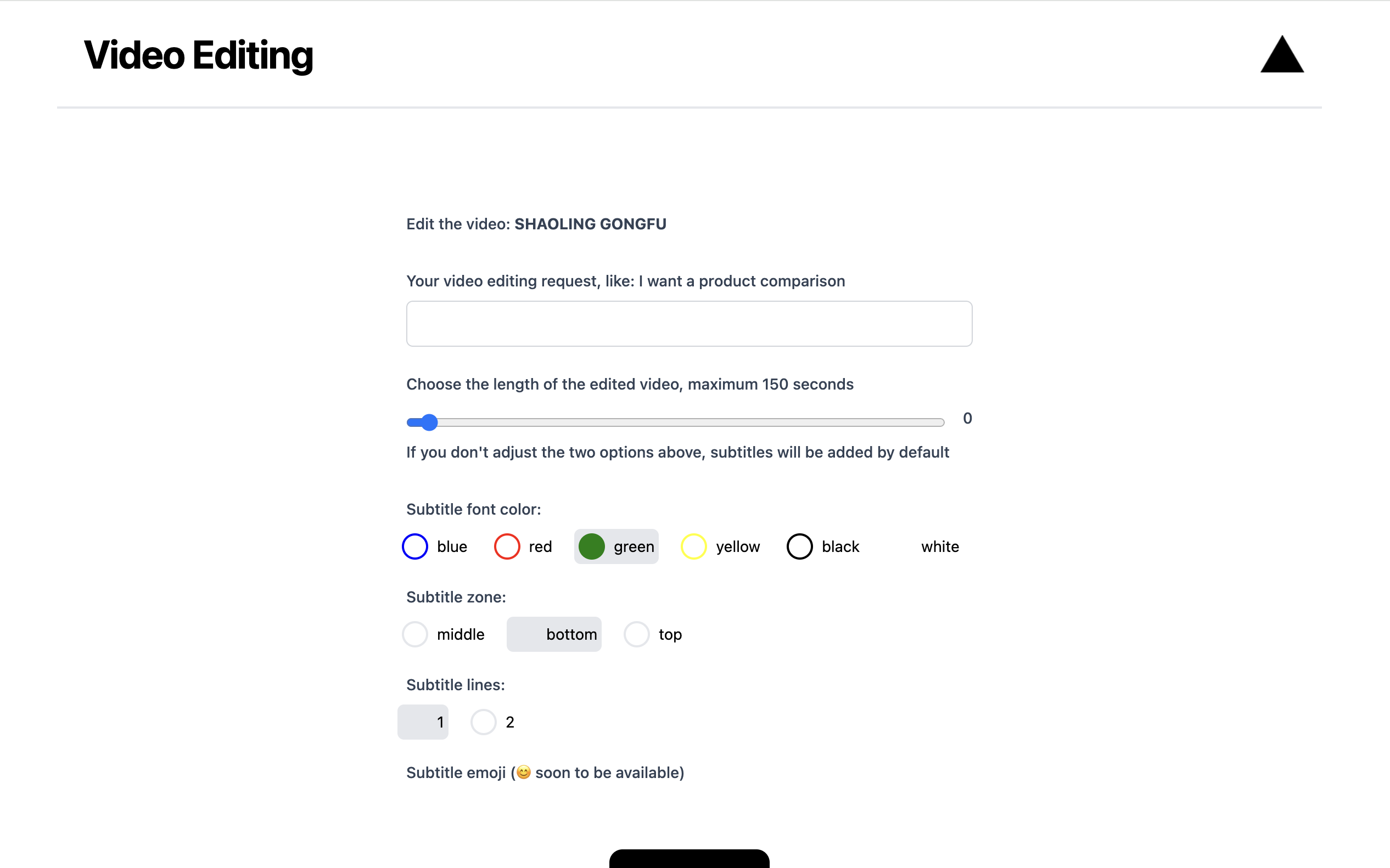Click the black triangle logo icon
This screenshot has width=1390, height=868.
(1281, 55)
